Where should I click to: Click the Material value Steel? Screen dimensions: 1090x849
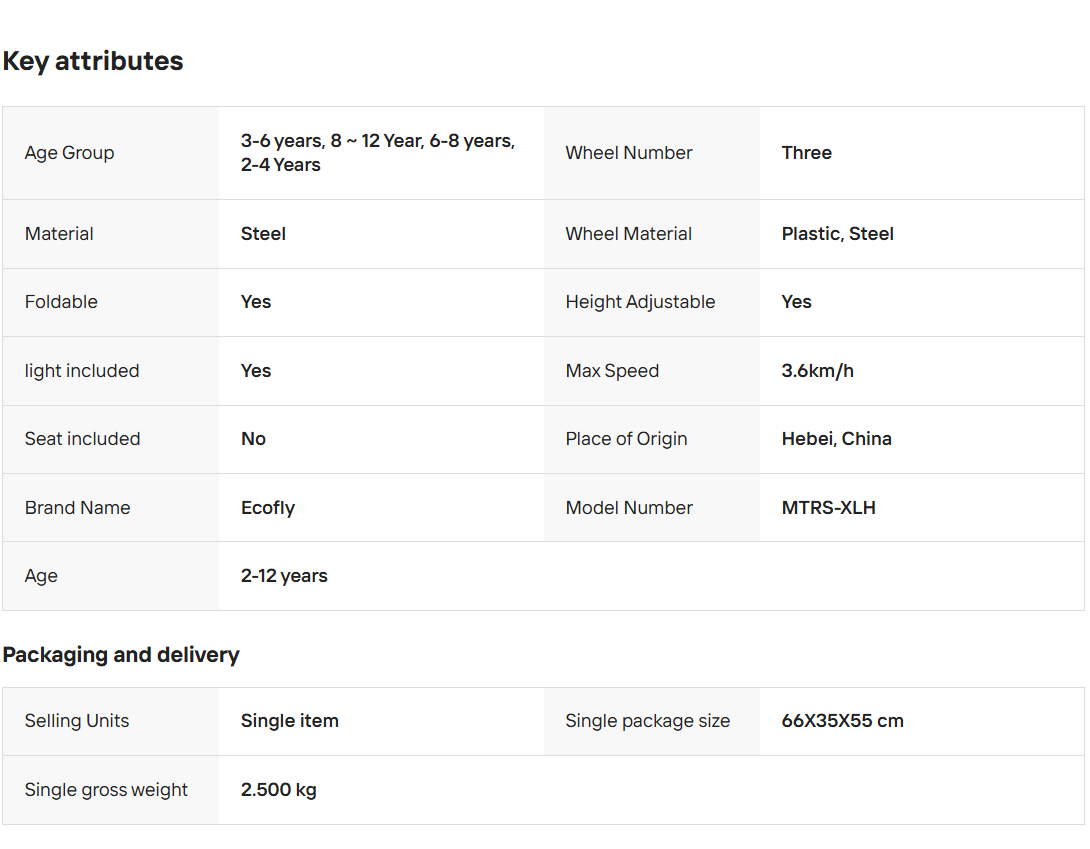263,234
